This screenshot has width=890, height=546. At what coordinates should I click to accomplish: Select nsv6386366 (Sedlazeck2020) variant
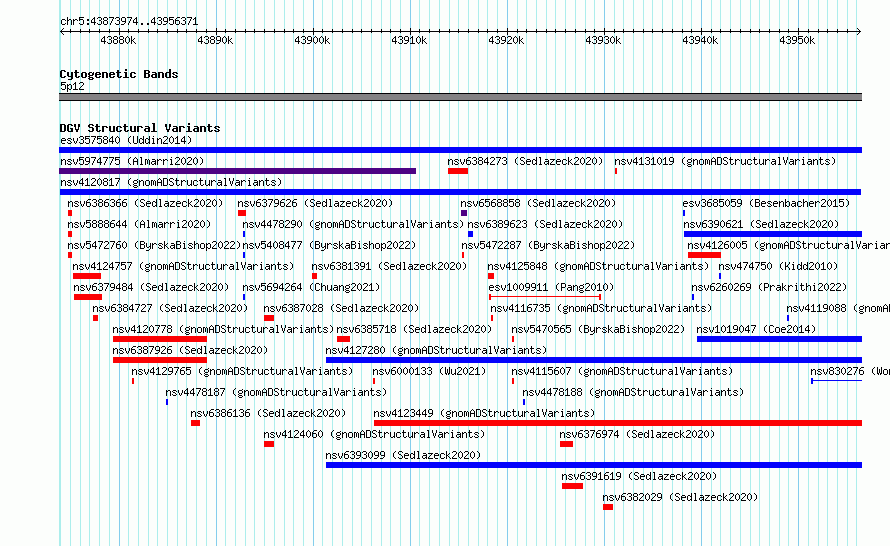point(145,203)
